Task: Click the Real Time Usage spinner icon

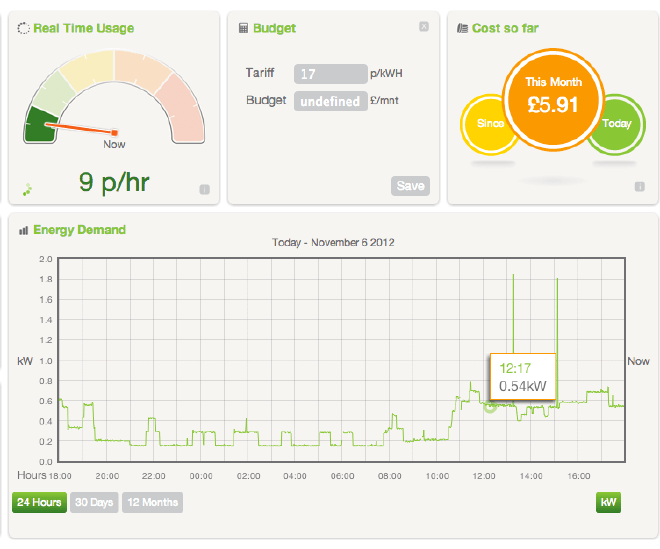Action: pyautogui.click(x=23, y=29)
